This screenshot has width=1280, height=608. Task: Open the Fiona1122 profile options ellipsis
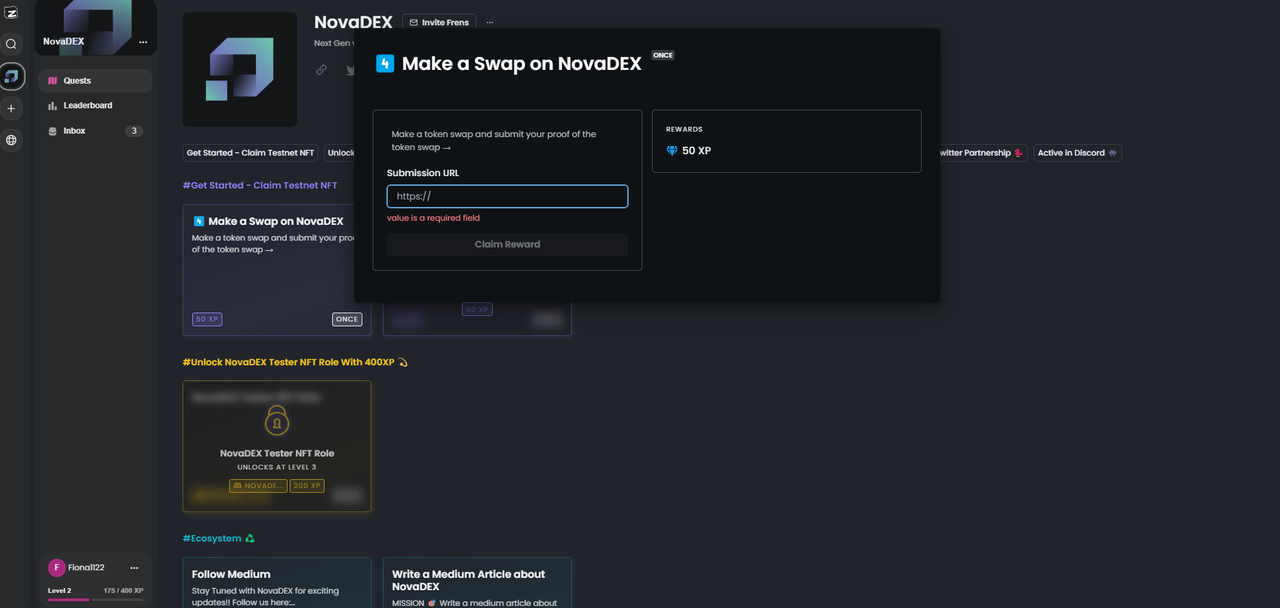tap(134, 568)
